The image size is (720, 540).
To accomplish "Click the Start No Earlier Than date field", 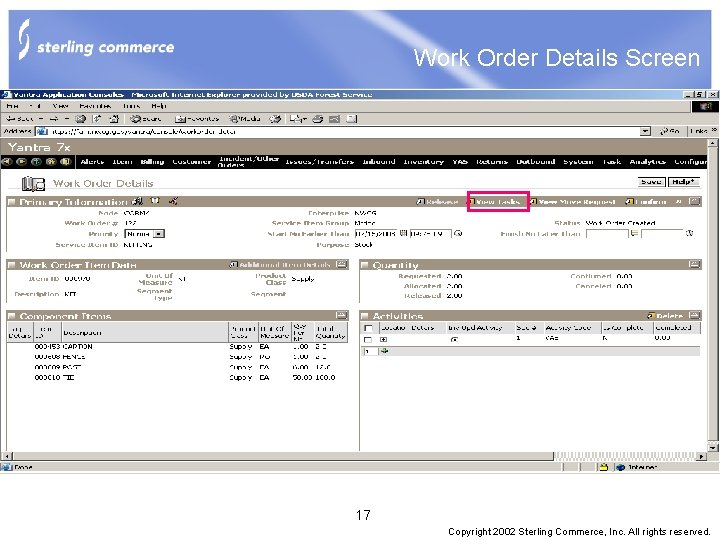I will click(376, 234).
